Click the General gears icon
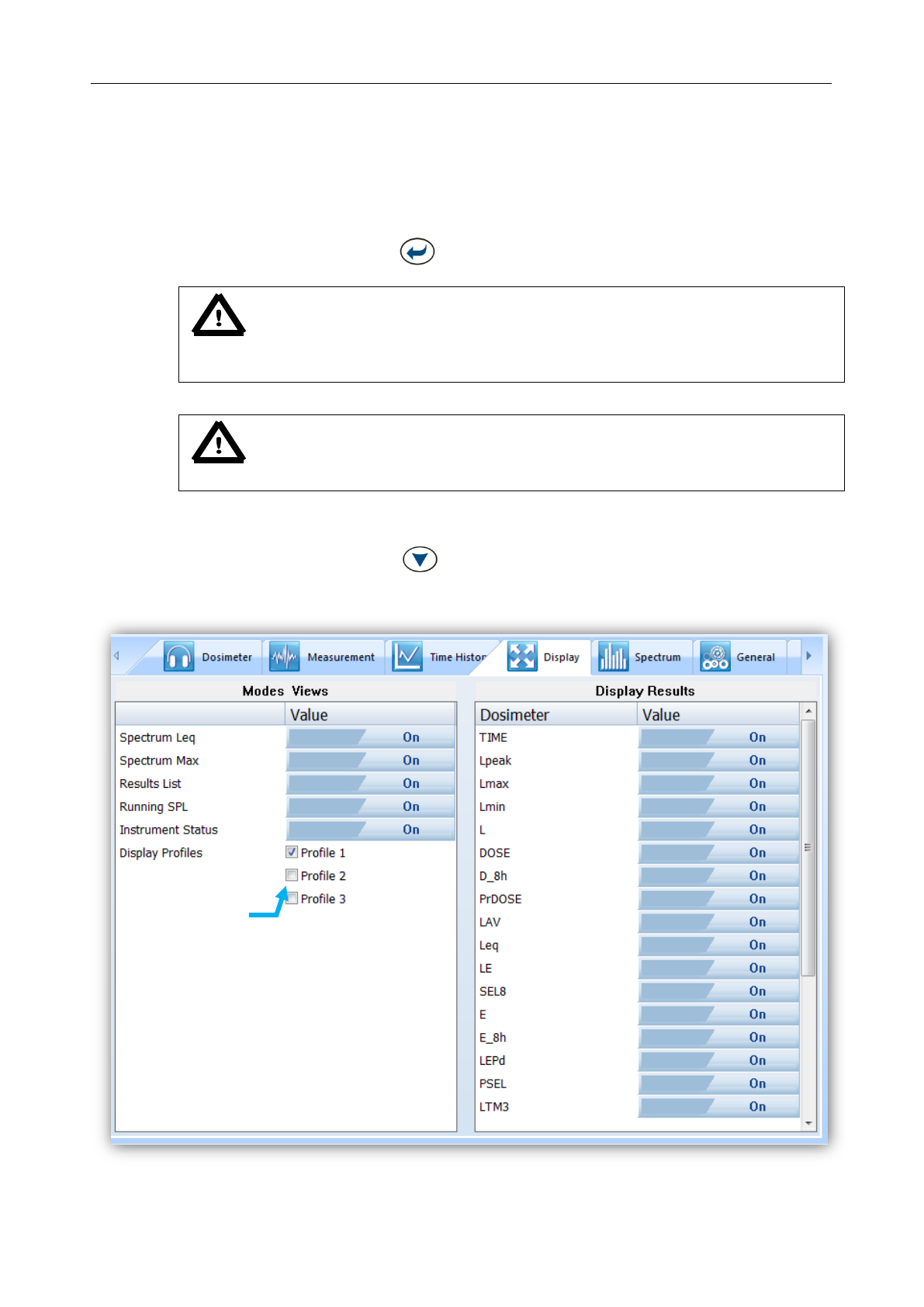This screenshot has width=924, height=1307. click(715, 657)
